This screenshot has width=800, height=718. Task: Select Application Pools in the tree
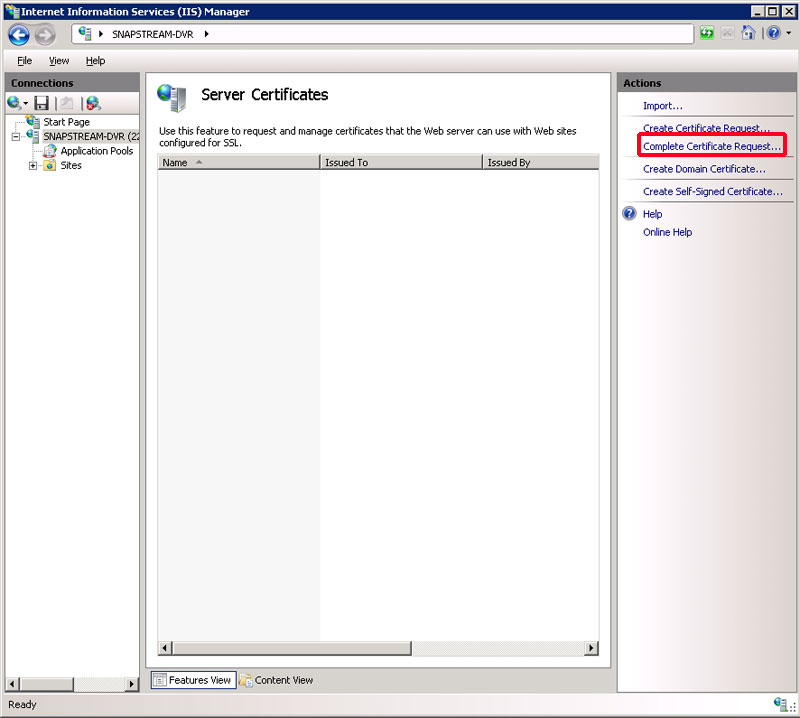97,151
